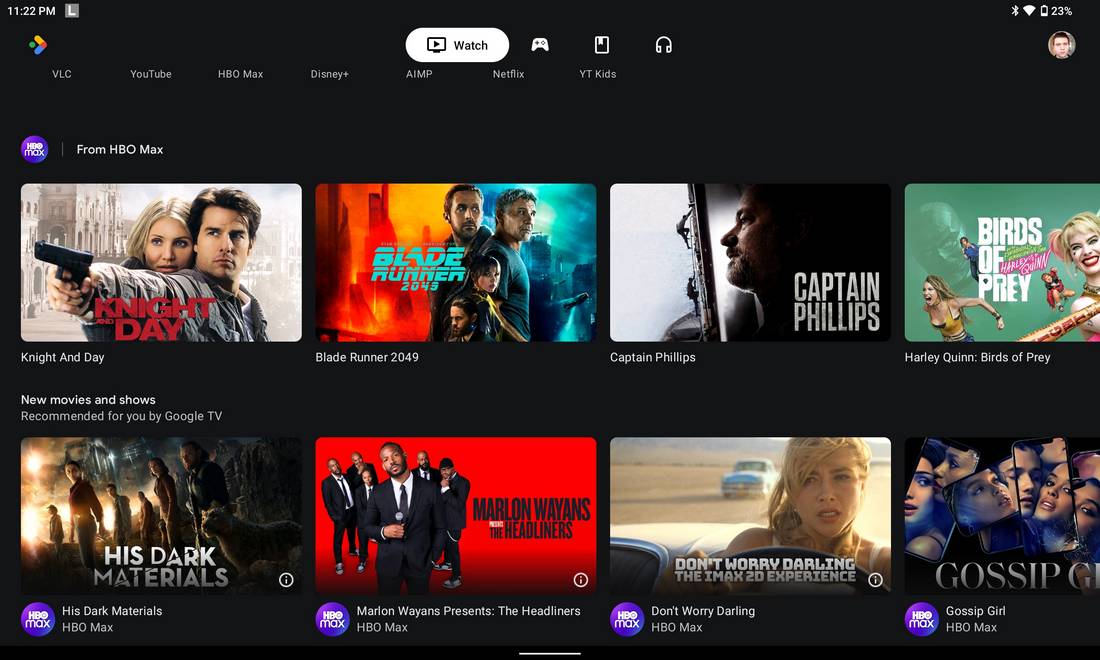Launch the VLC app shortcut
The height and width of the screenshot is (660, 1100).
coord(62,74)
